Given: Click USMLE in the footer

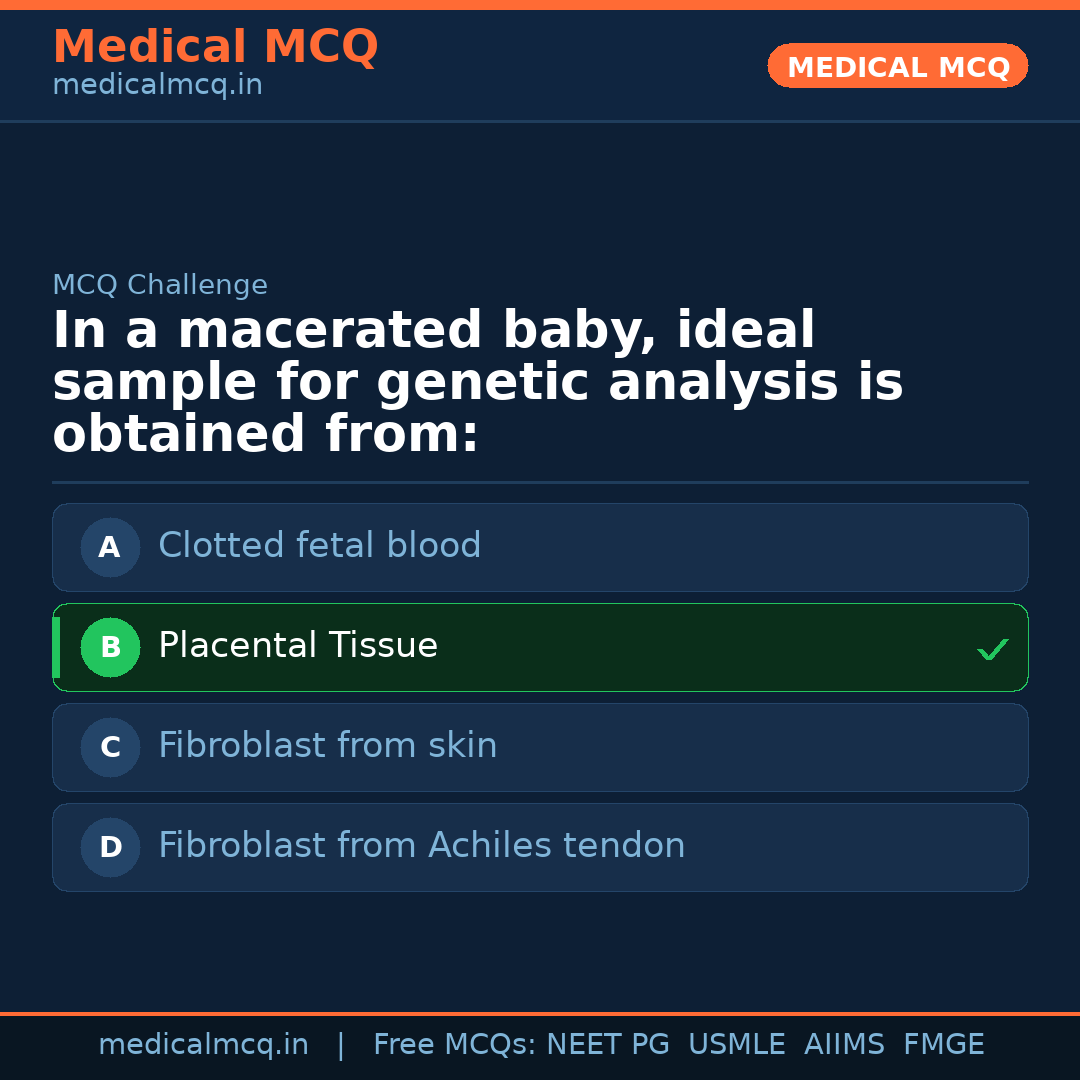Looking at the screenshot, I should [736, 1045].
